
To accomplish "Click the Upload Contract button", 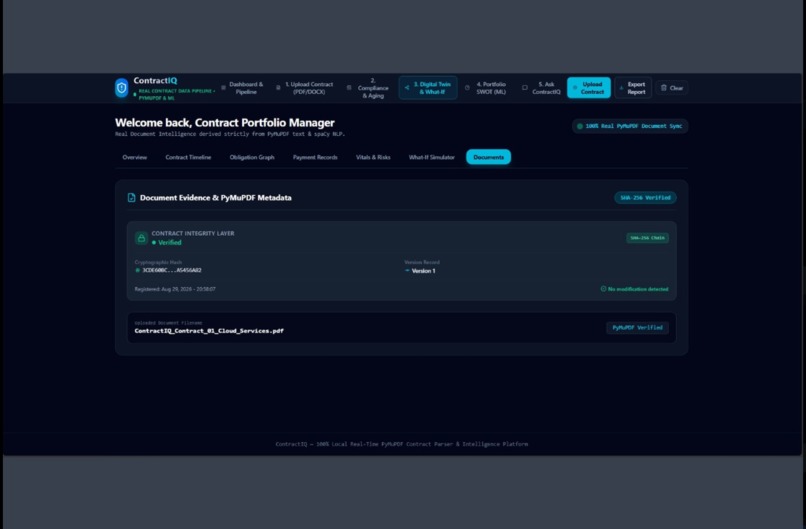I will pyautogui.click(x=589, y=88).
